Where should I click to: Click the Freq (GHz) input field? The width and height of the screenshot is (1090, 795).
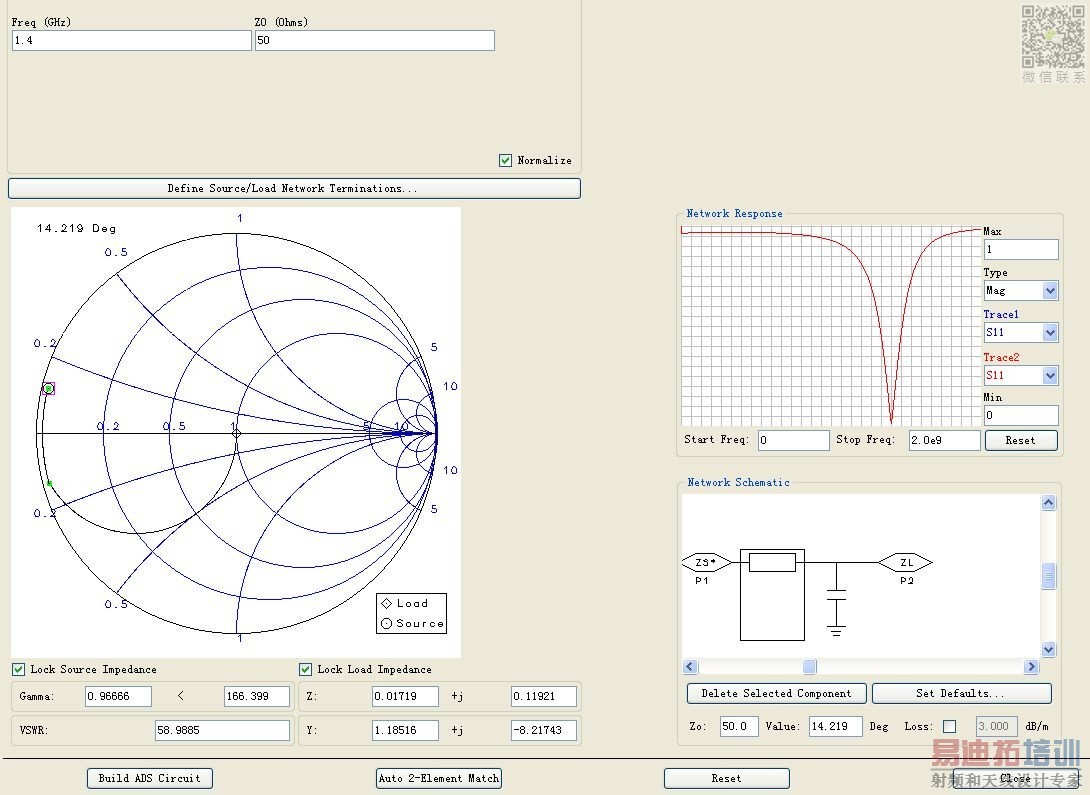tap(131, 40)
